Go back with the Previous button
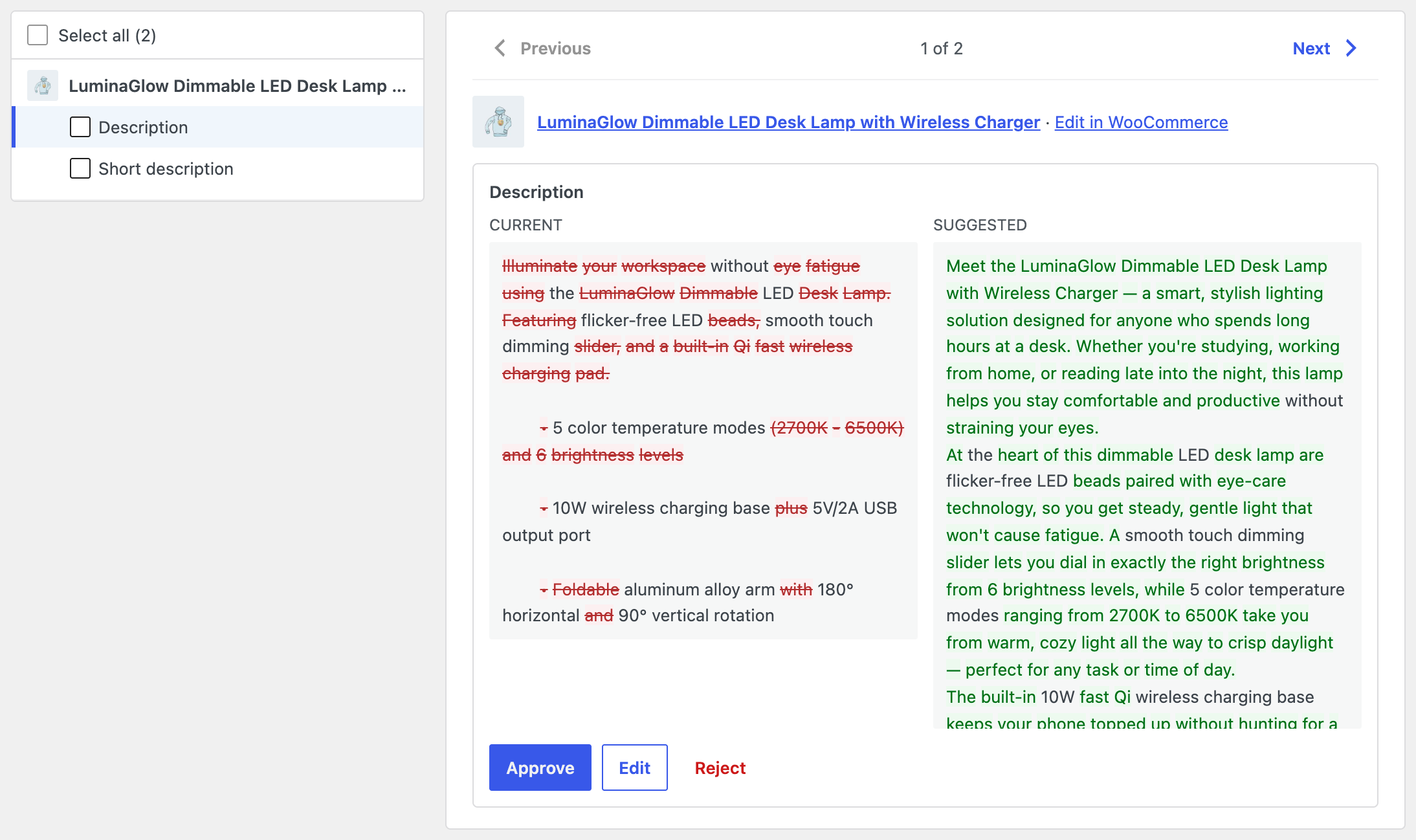The image size is (1416, 840). tap(542, 48)
